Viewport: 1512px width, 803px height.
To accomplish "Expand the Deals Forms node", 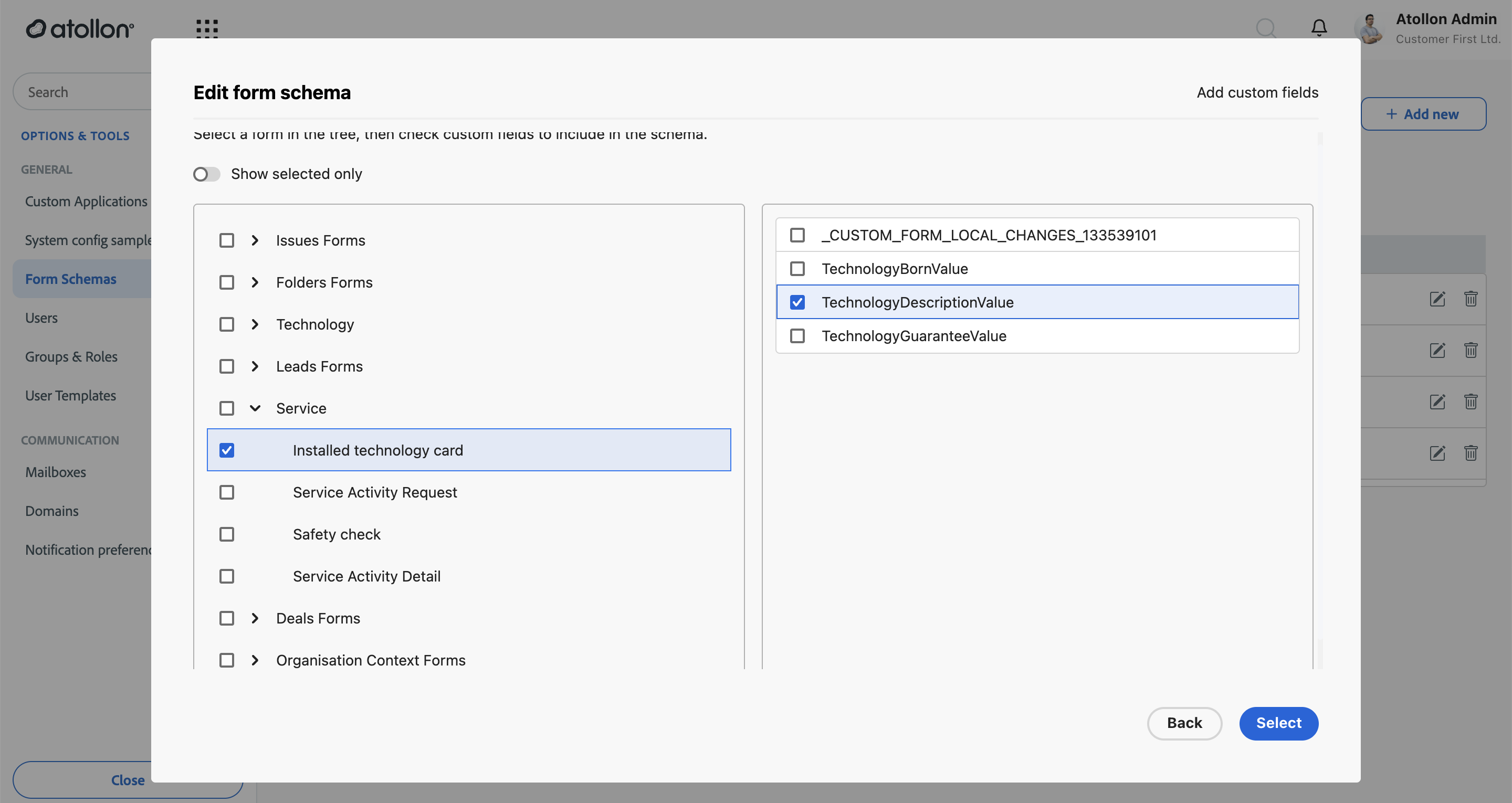I will pos(255,618).
